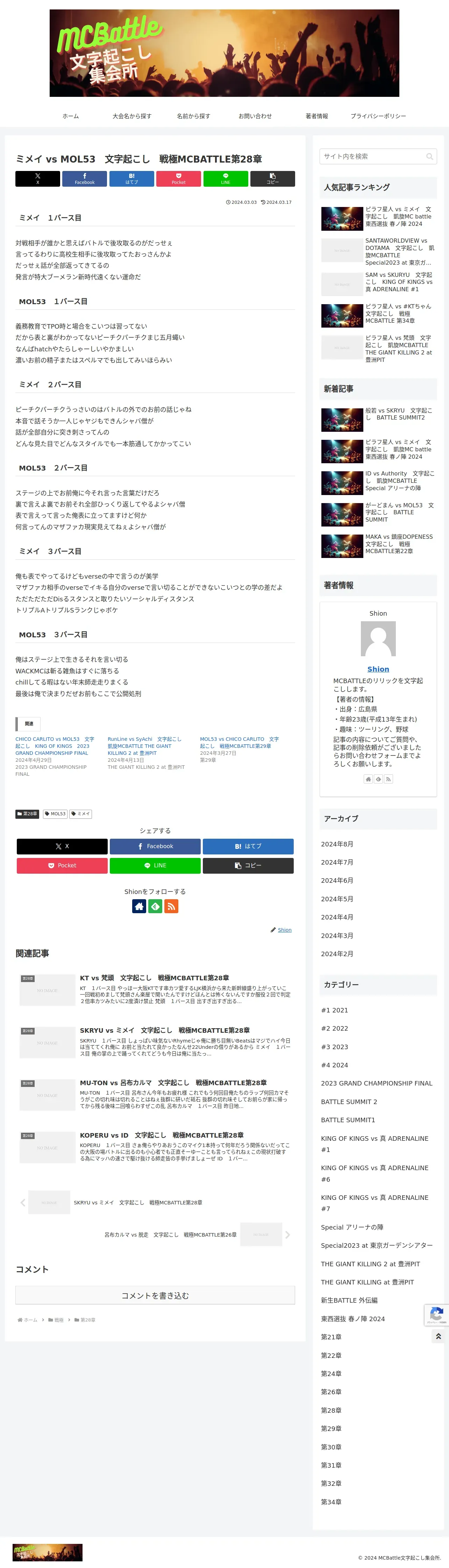Viewport: 449px width, 1568px height.
Task: Open ホーム in navigation menu
Action: tap(71, 116)
